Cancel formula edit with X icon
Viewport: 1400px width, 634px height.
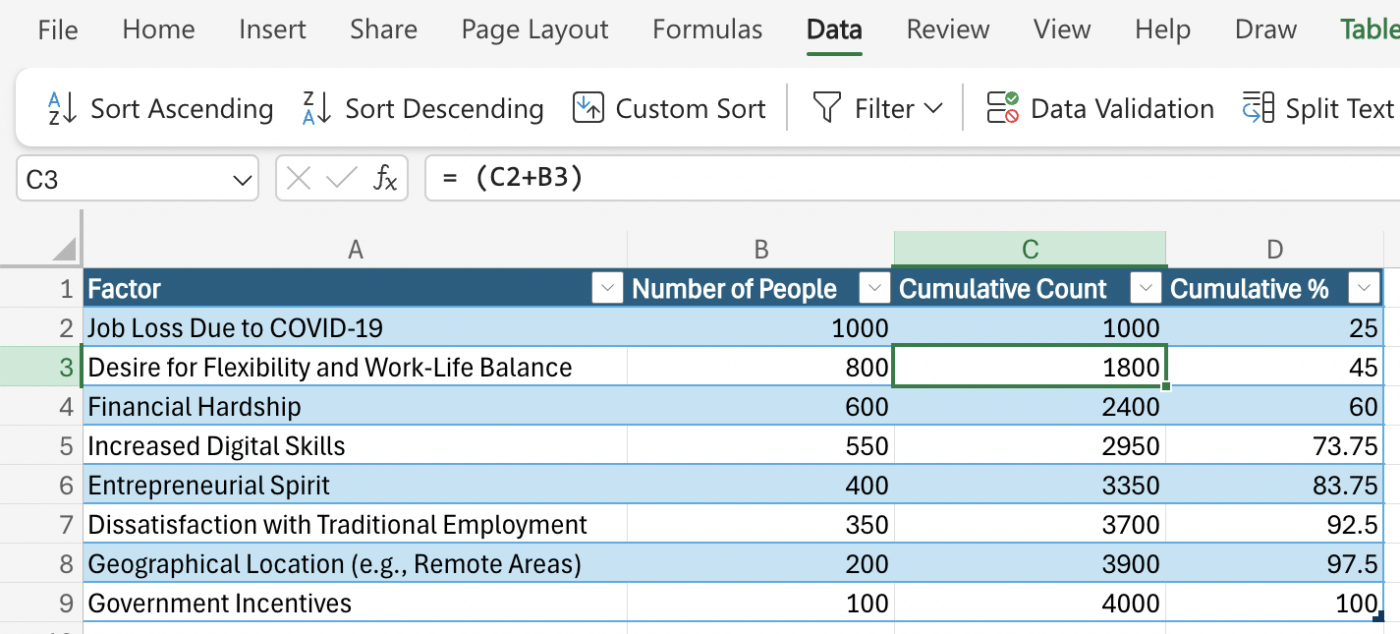click(298, 179)
